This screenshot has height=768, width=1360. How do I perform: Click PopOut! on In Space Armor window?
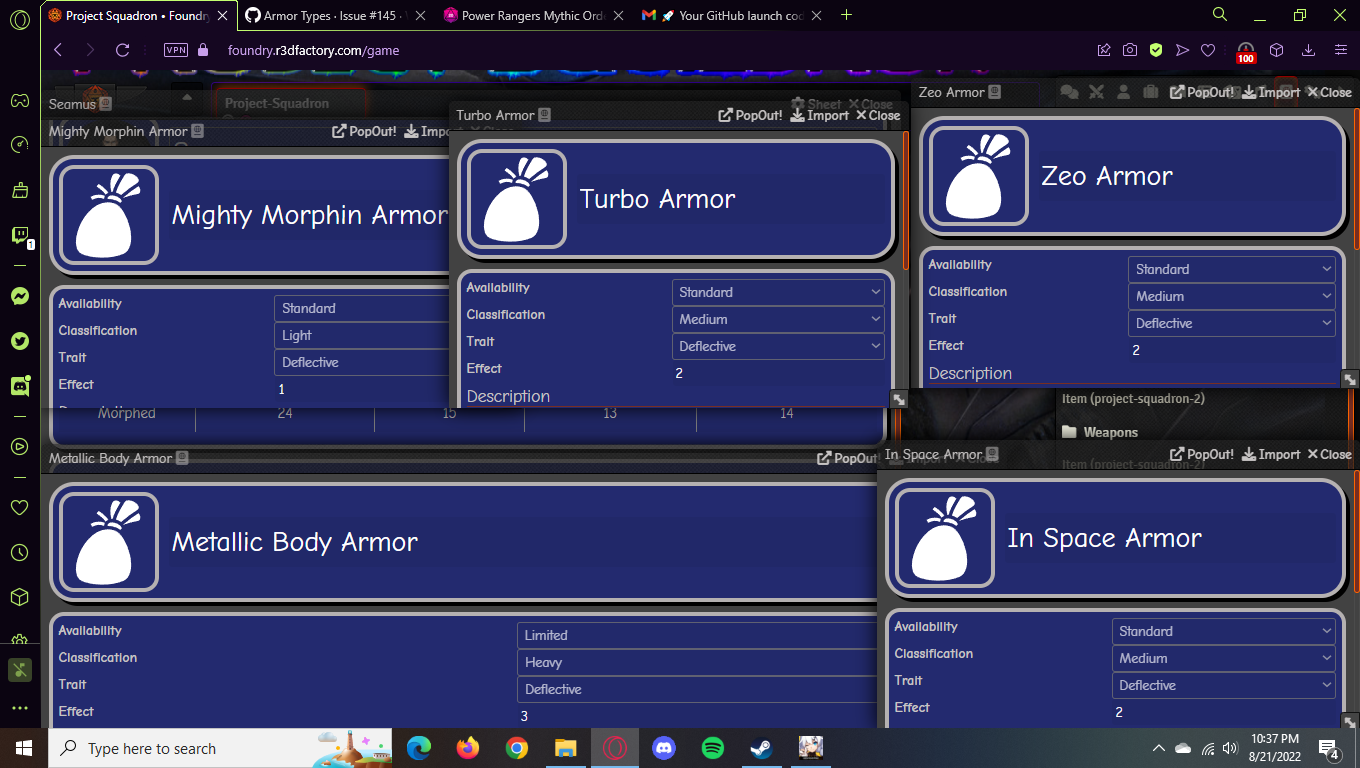click(1202, 454)
